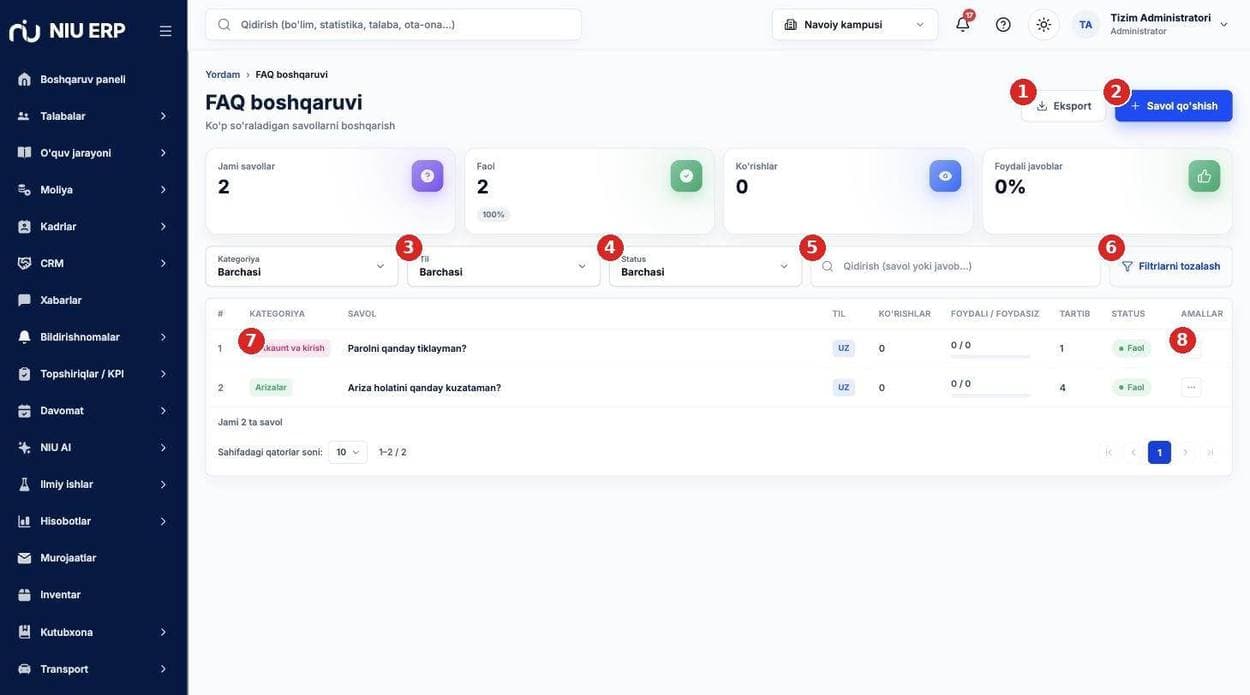
Task: Click the TA user avatar
Action: pos(1086,24)
